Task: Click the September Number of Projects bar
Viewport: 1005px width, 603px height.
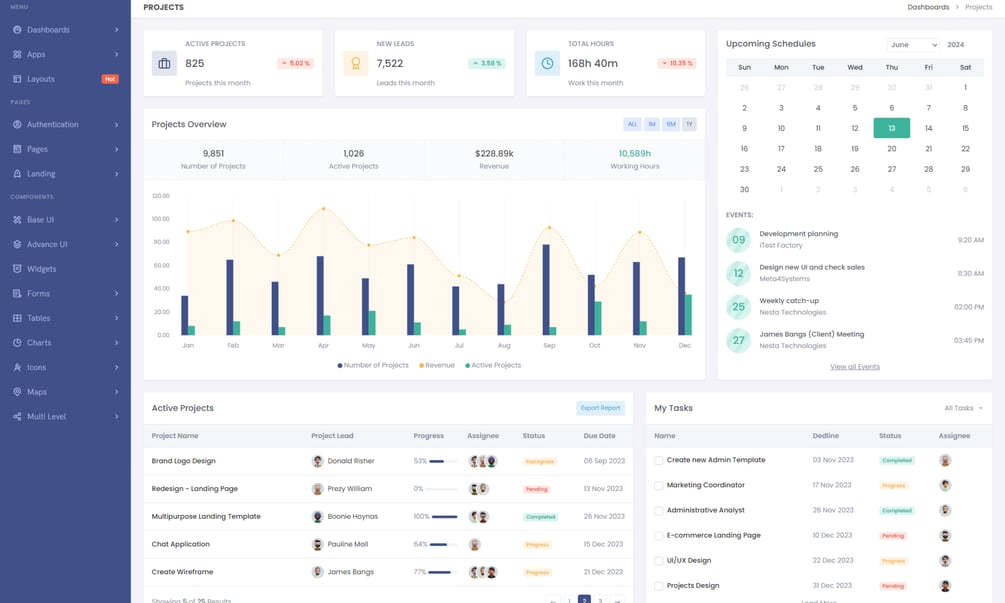Action: (546, 290)
